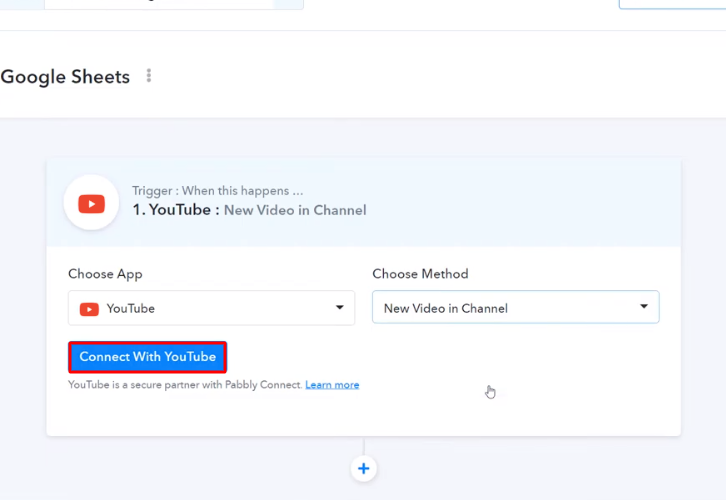Click the Google Sheets workflow title

pos(65,77)
